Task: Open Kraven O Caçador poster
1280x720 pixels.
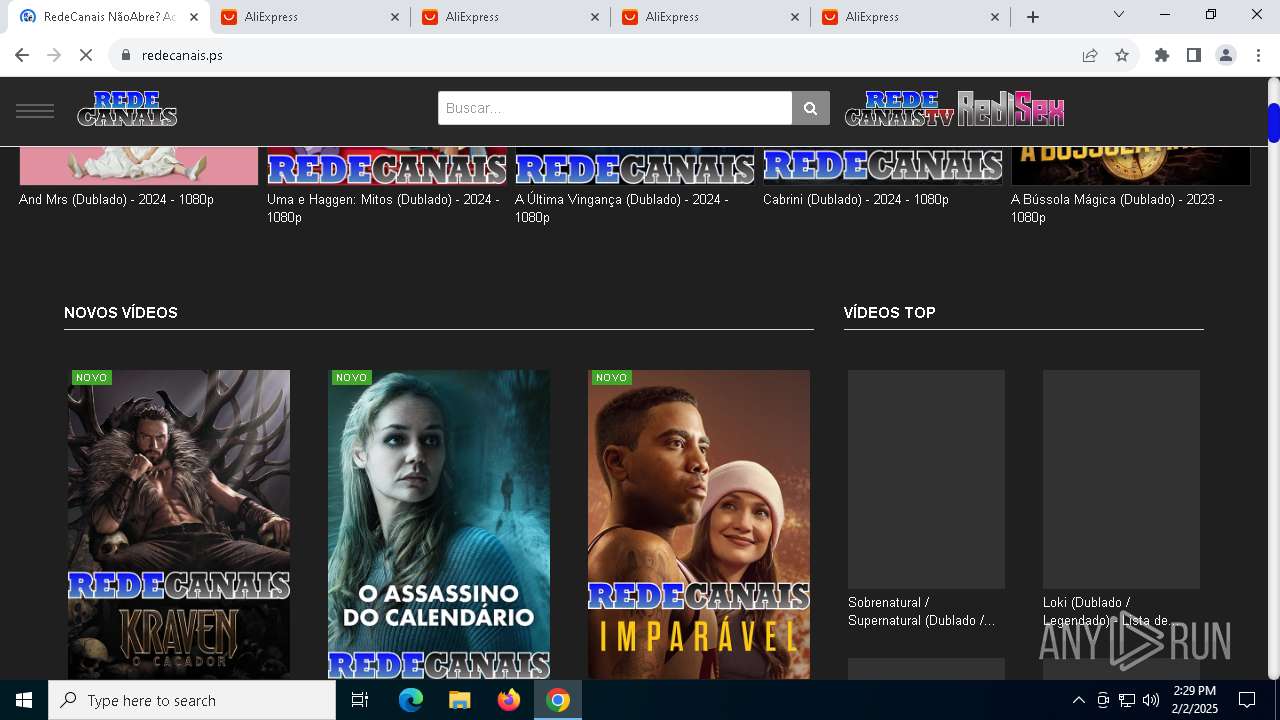Action: [x=179, y=524]
